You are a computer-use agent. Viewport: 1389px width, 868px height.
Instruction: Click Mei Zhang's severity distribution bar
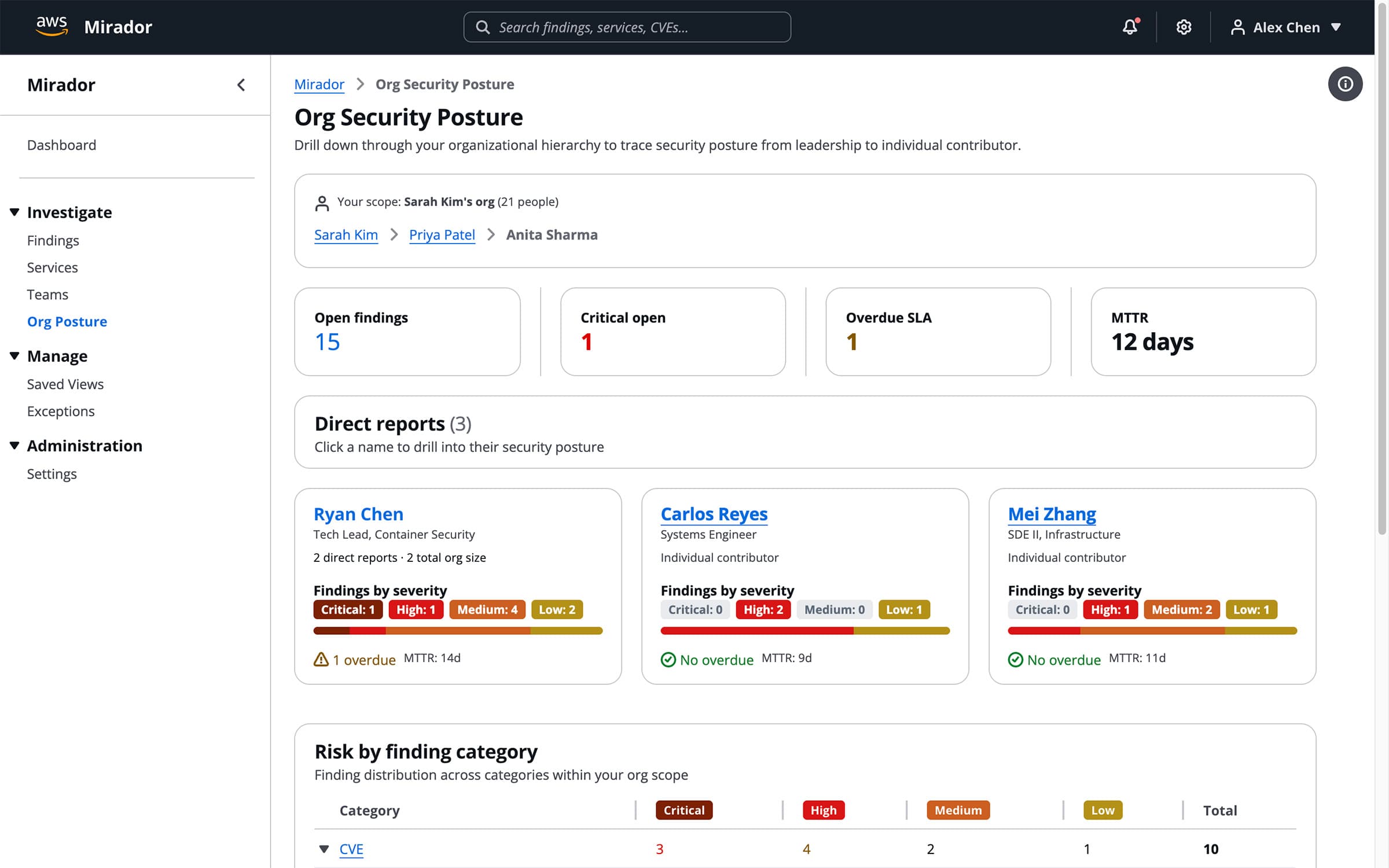[1152, 630]
